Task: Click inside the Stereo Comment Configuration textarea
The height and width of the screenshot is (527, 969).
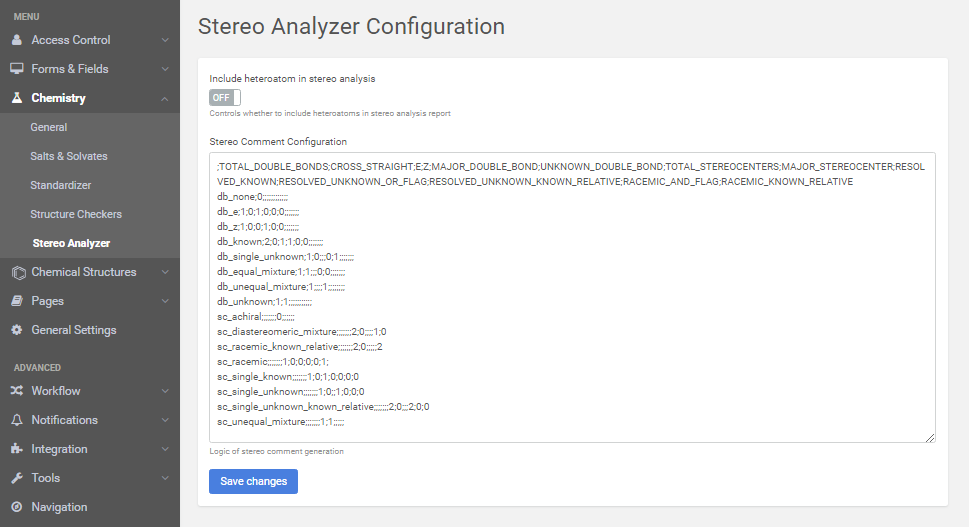Action: [572, 300]
